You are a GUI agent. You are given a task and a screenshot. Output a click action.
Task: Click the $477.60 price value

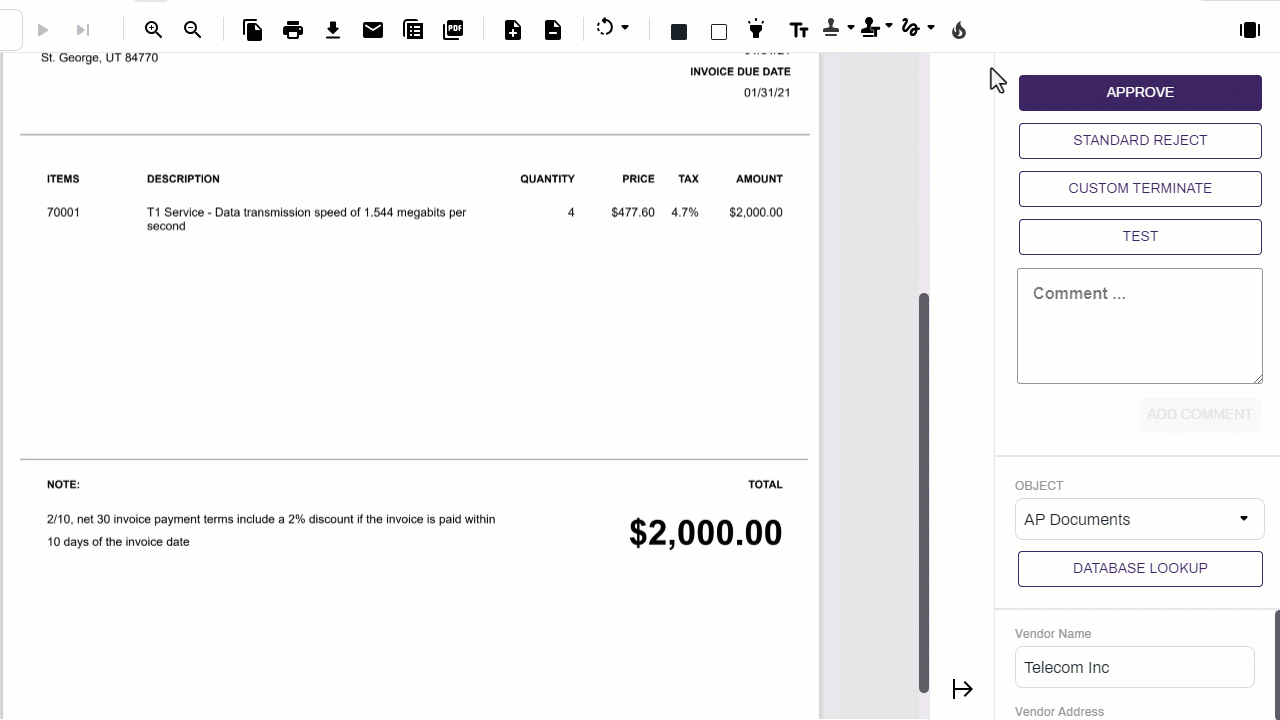click(x=633, y=212)
